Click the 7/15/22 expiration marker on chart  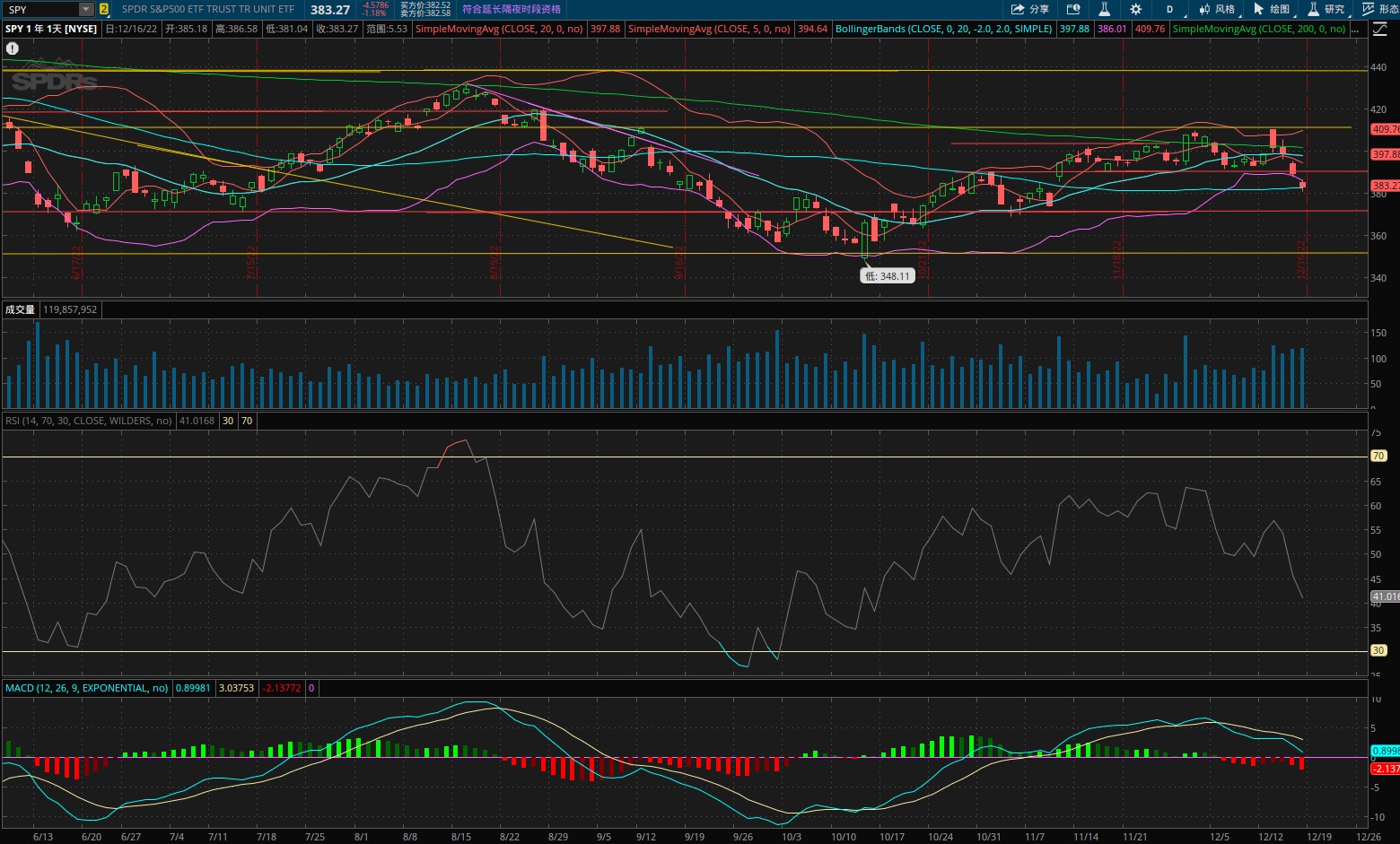coord(252,262)
